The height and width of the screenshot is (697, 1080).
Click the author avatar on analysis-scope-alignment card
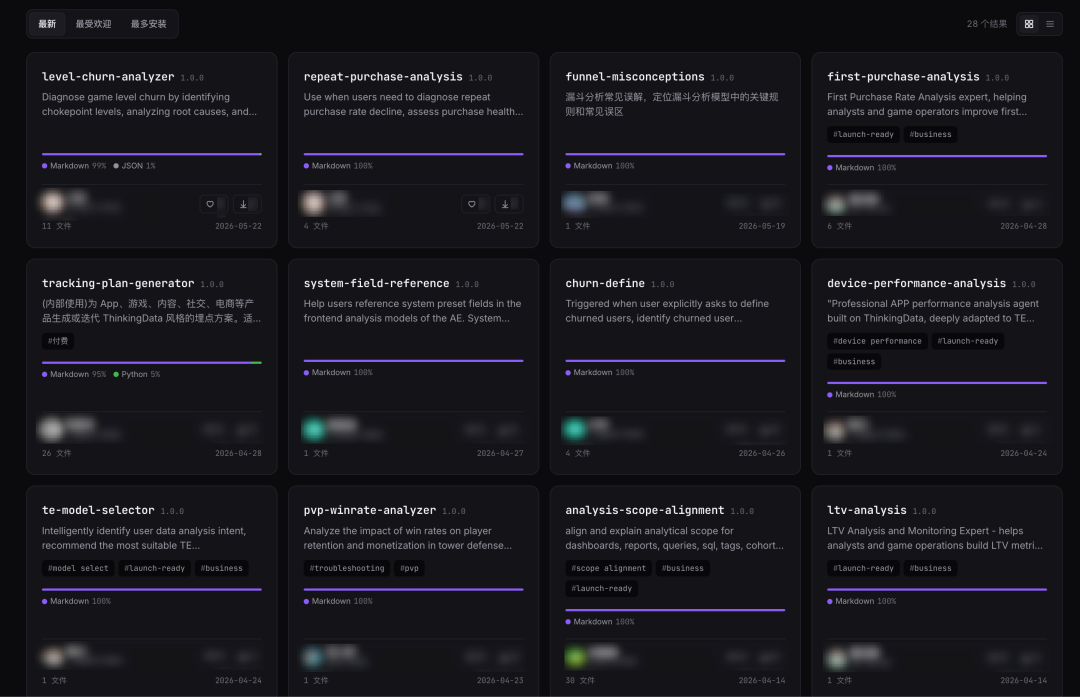pyautogui.click(x=574, y=657)
